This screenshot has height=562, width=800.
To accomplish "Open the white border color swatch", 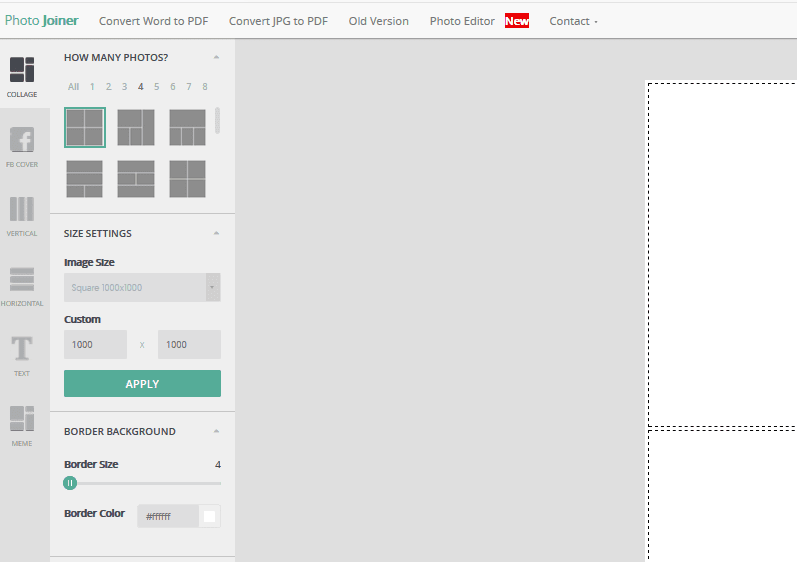I will point(210,517).
